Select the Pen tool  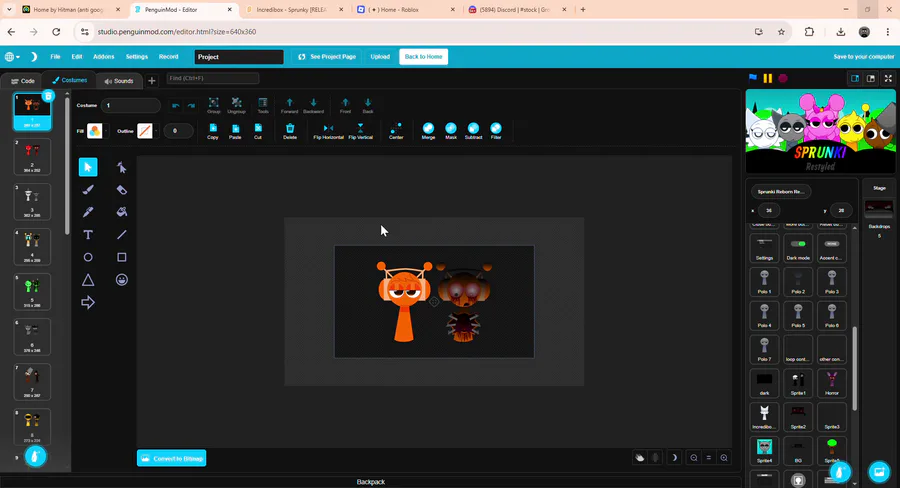point(88,212)
